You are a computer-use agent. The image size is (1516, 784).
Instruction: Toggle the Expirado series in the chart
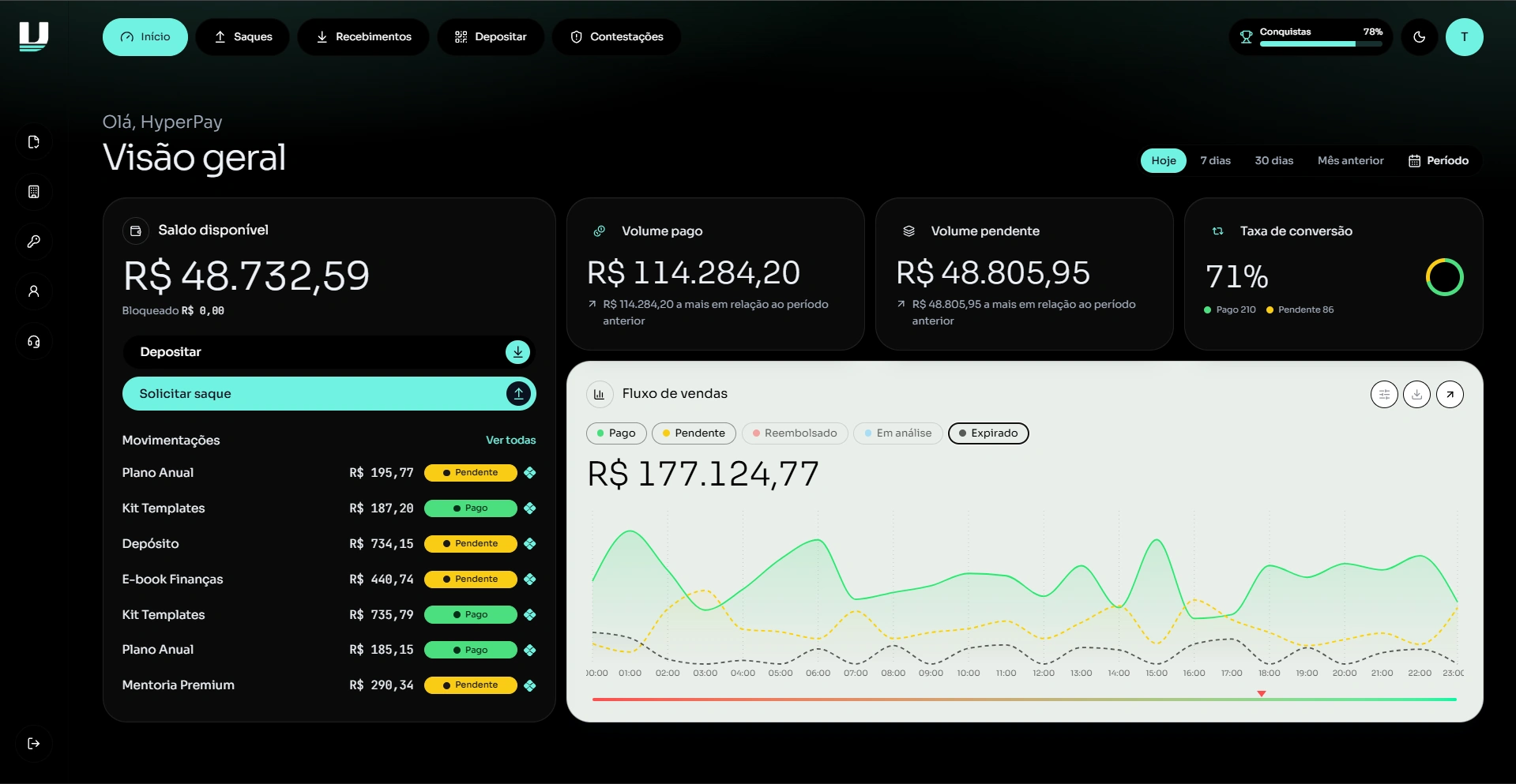988,433
